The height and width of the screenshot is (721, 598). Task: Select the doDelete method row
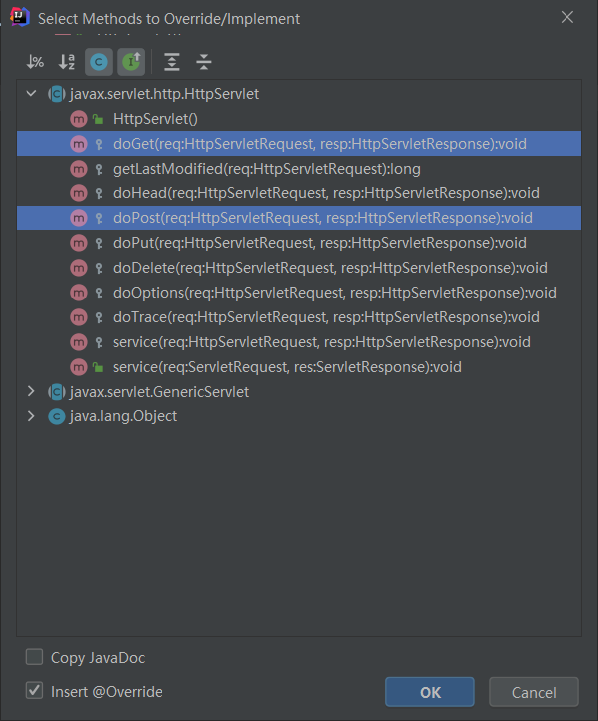tap(299, 268)
